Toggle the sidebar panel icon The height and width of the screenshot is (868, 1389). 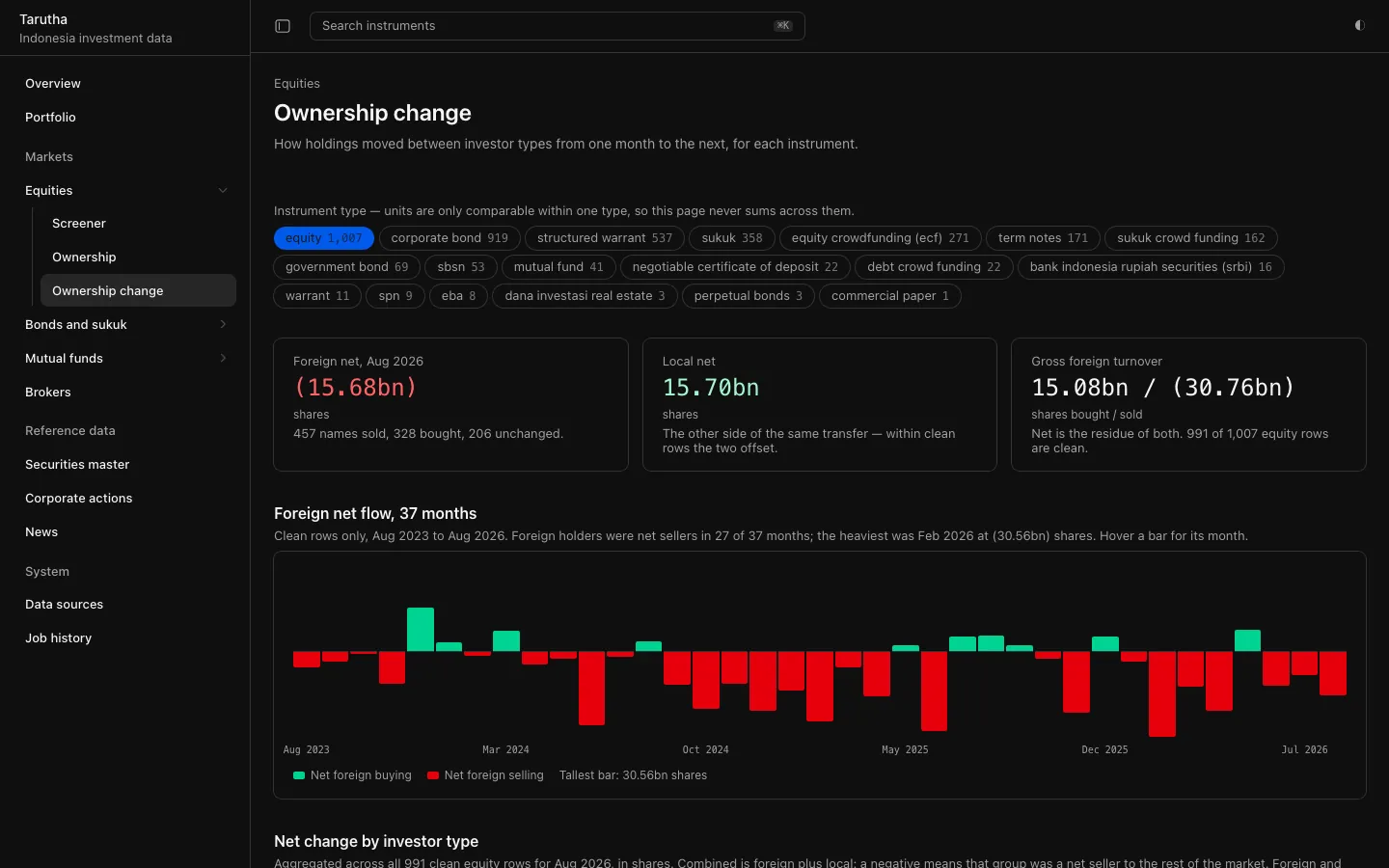(x=283, y=26)
